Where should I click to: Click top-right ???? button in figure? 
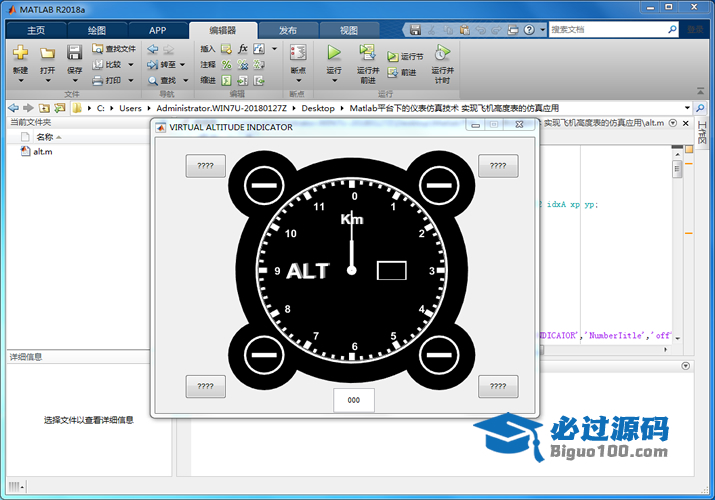tap(498, 166)
